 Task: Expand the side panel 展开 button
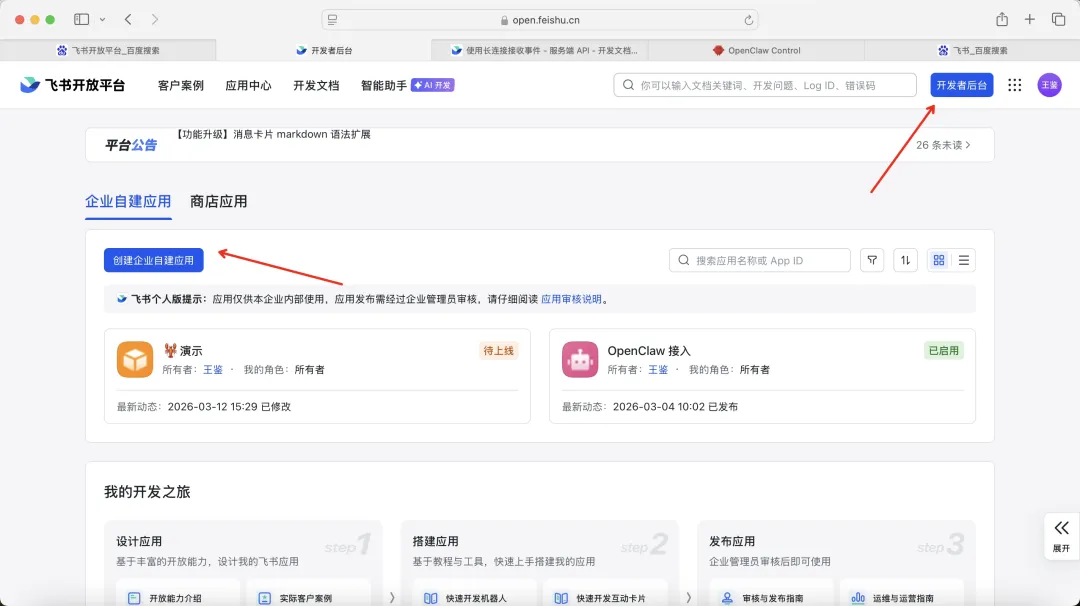(1061, 536)
